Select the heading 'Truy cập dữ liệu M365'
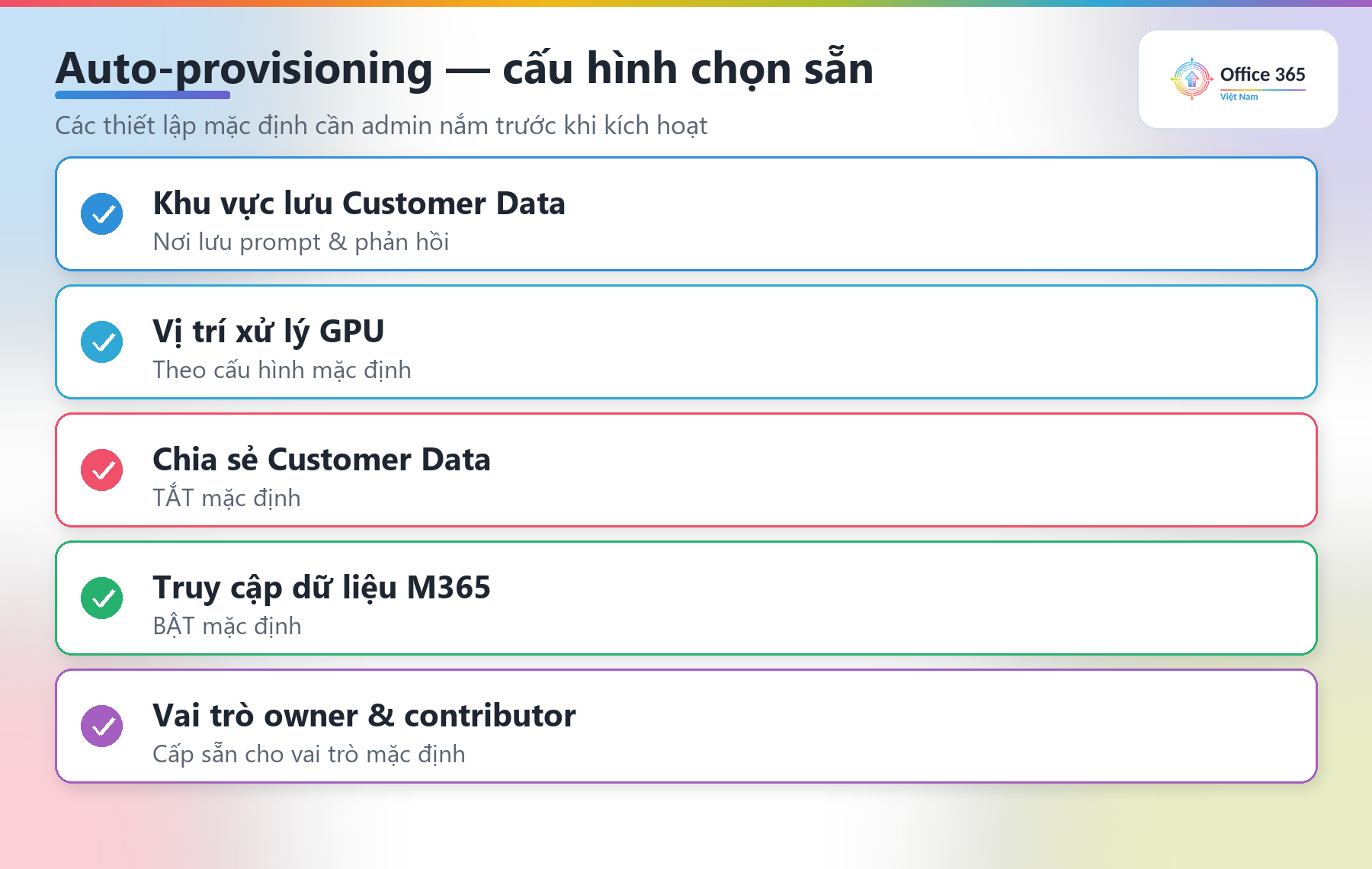This screenshot has width=1372, height=869. 322,588
